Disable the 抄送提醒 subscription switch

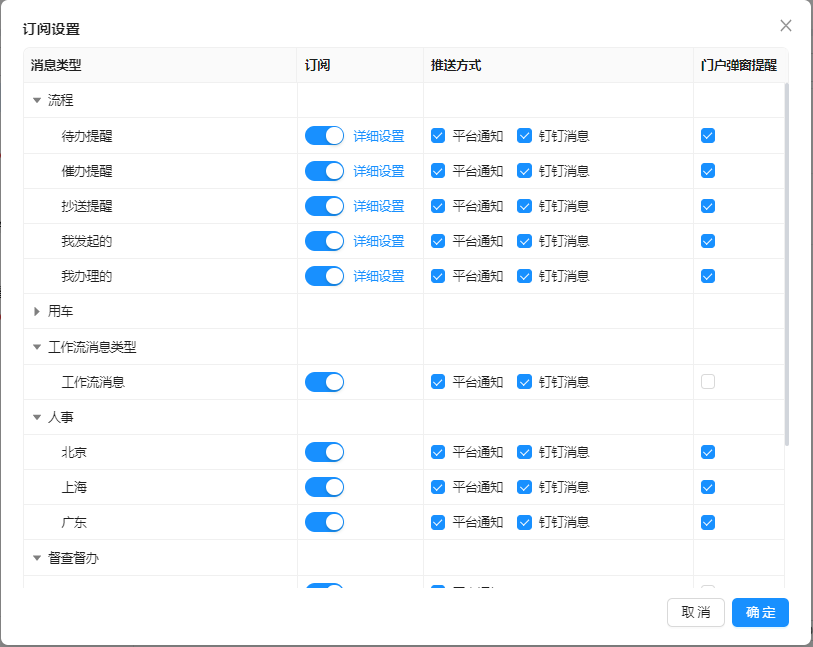point(324,206)
